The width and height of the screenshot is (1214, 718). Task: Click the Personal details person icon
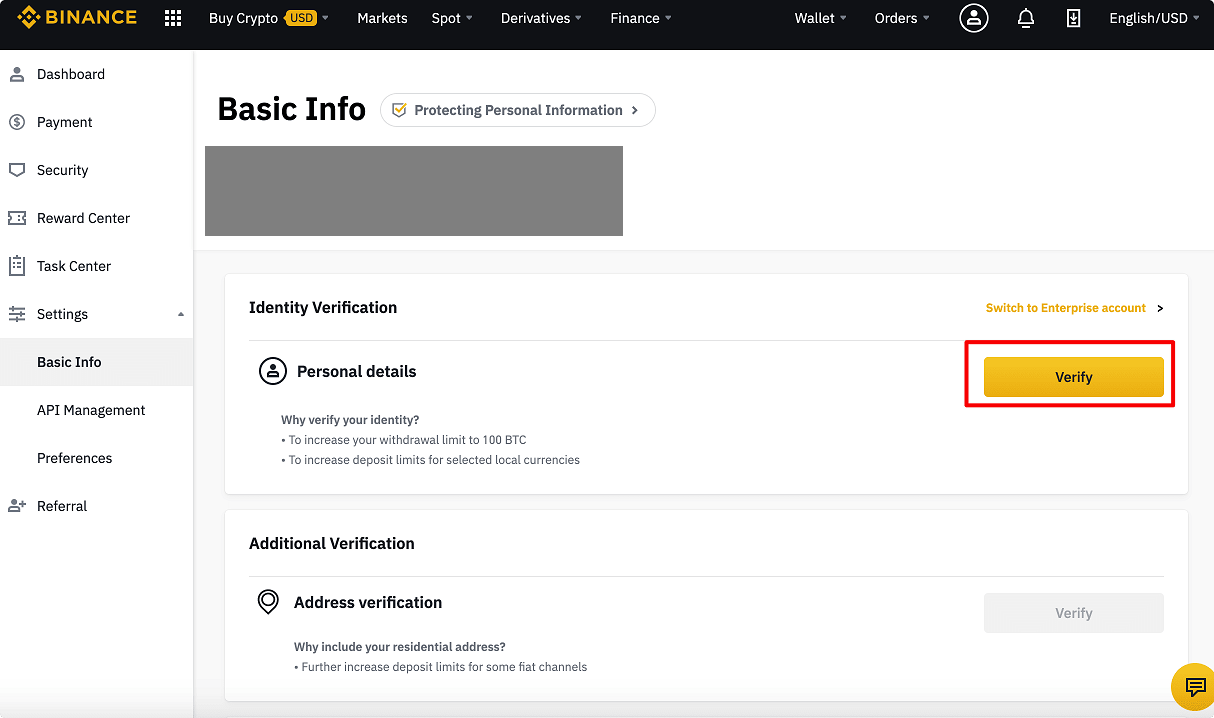(272, 371)
